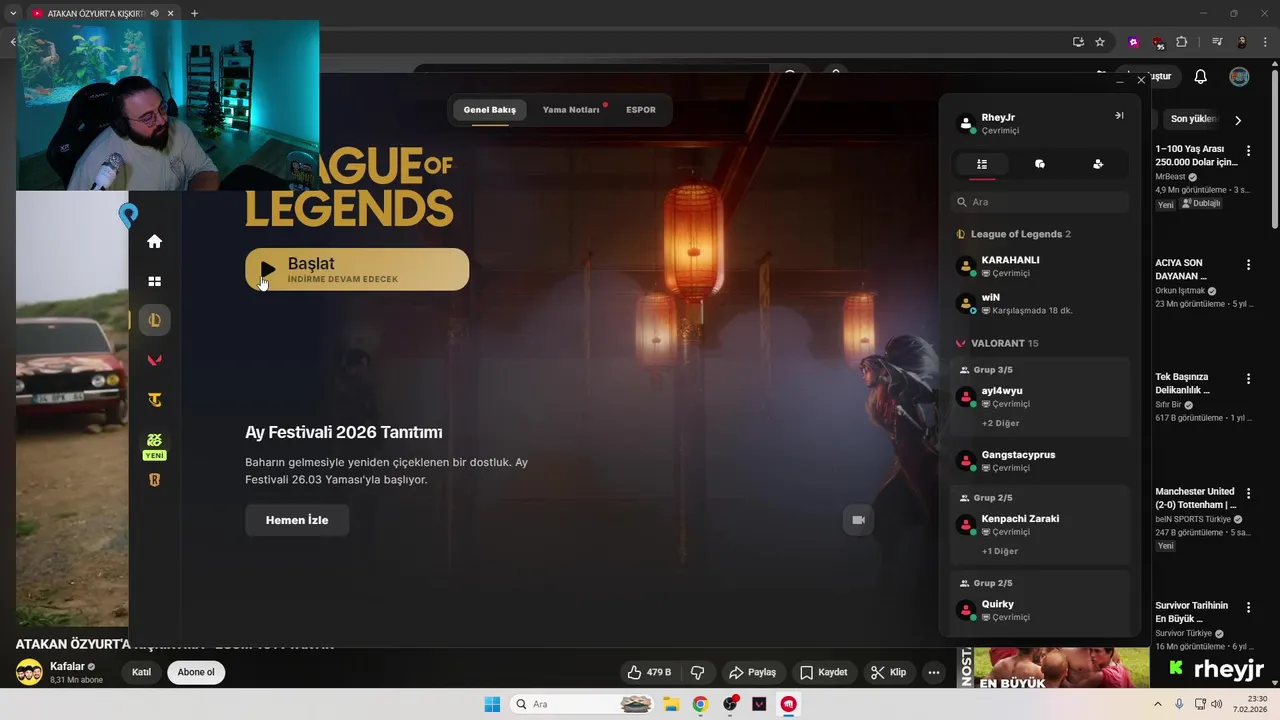
Task: Open Chrome tab search dropdown
Action: point(13,13)
